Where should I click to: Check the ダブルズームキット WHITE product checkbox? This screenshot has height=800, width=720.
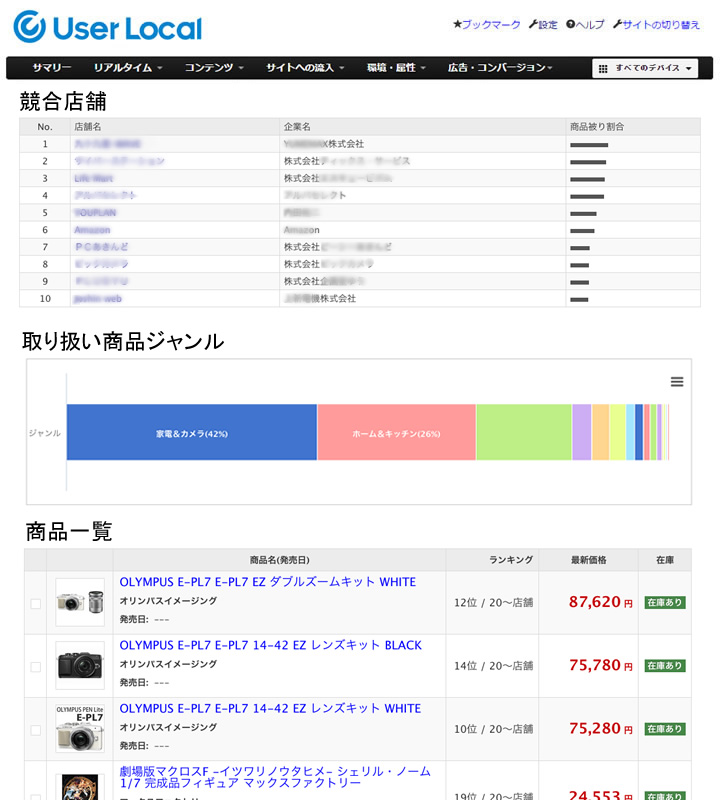click(x=36, y=604)
